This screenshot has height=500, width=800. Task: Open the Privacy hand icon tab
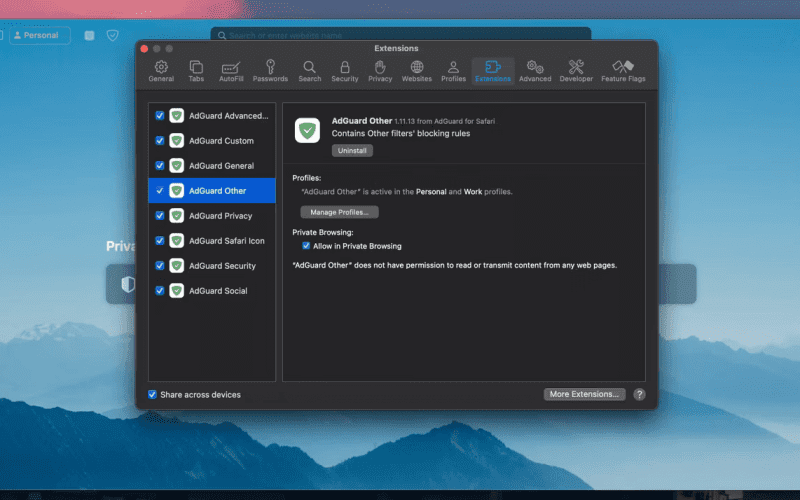pyautogui.click(x=380, y=71)
